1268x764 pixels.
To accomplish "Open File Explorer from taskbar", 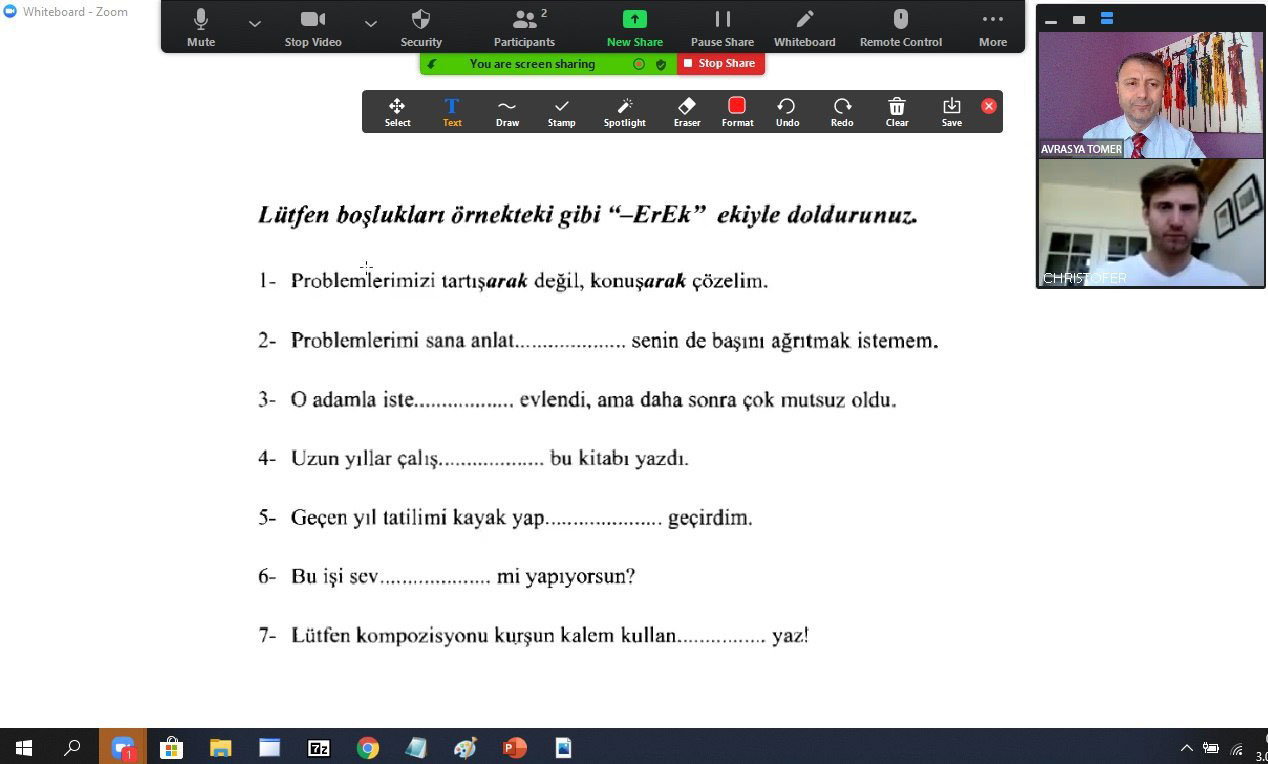I will [220, 747].
